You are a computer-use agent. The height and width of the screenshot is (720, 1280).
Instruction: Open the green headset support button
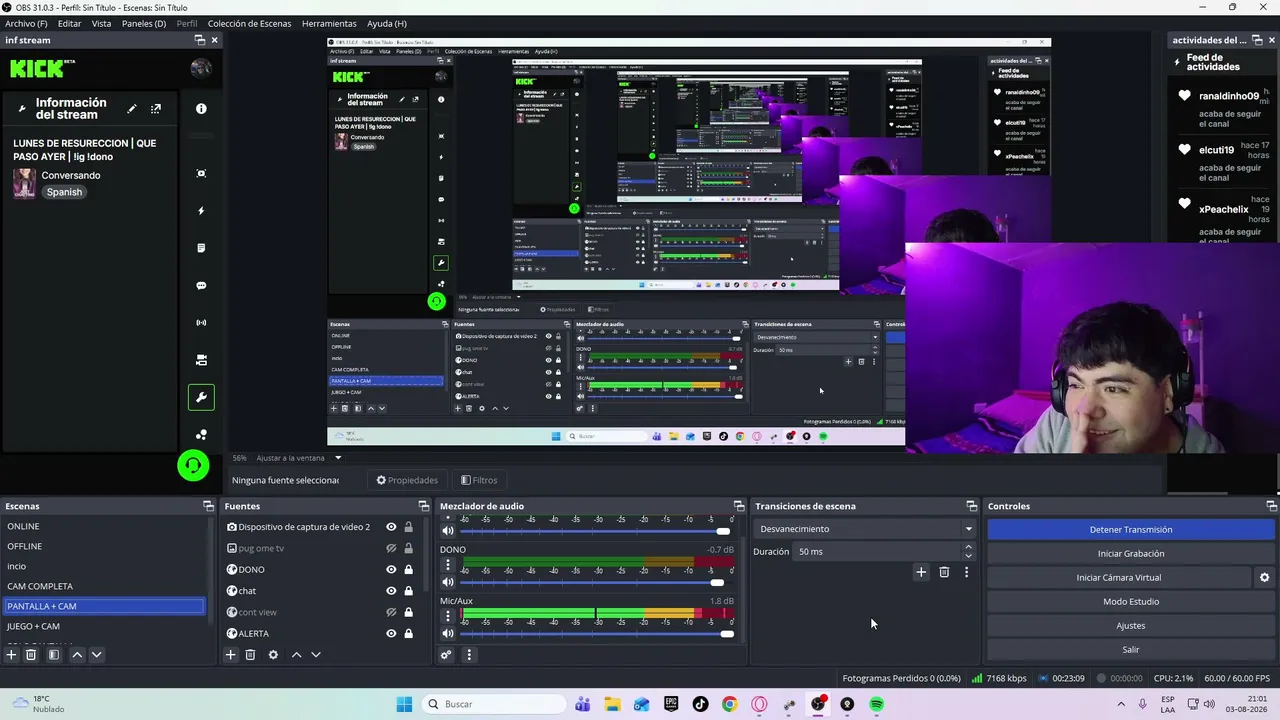pyautogui.click(x=193, y=465)
